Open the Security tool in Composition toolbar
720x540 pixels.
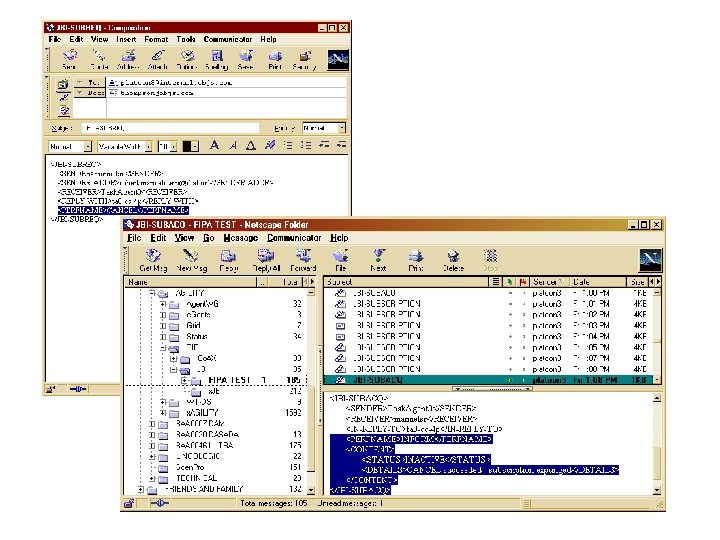tap(304, 61)
